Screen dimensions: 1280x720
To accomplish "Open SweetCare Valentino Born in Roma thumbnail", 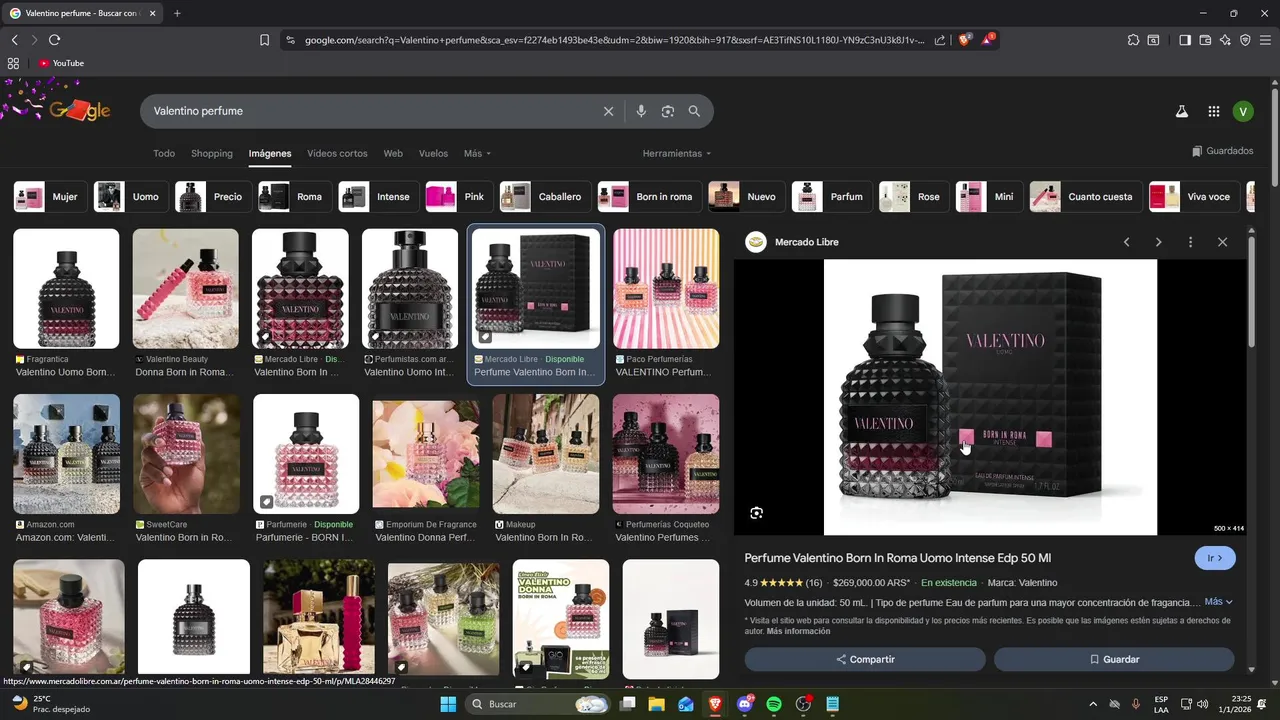I will tap(187, 454).
